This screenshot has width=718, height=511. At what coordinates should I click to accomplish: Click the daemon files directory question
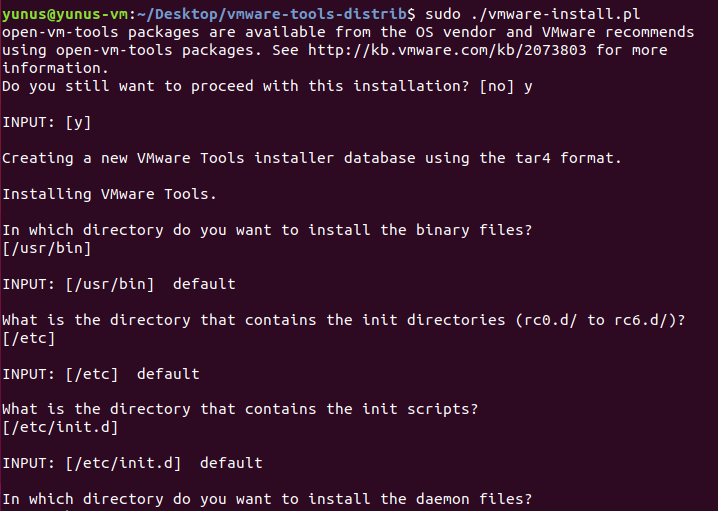pyautogui.click(x=267, y=500)
